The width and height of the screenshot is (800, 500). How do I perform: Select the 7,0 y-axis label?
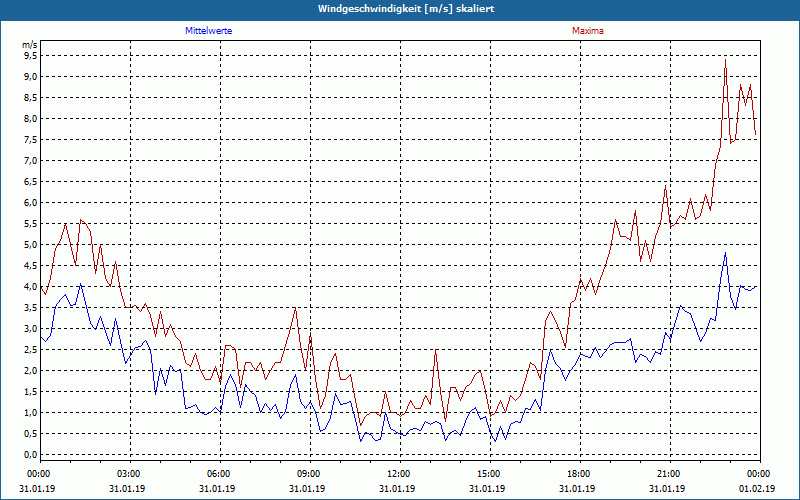pyautogui.click(x=30, y=161)
